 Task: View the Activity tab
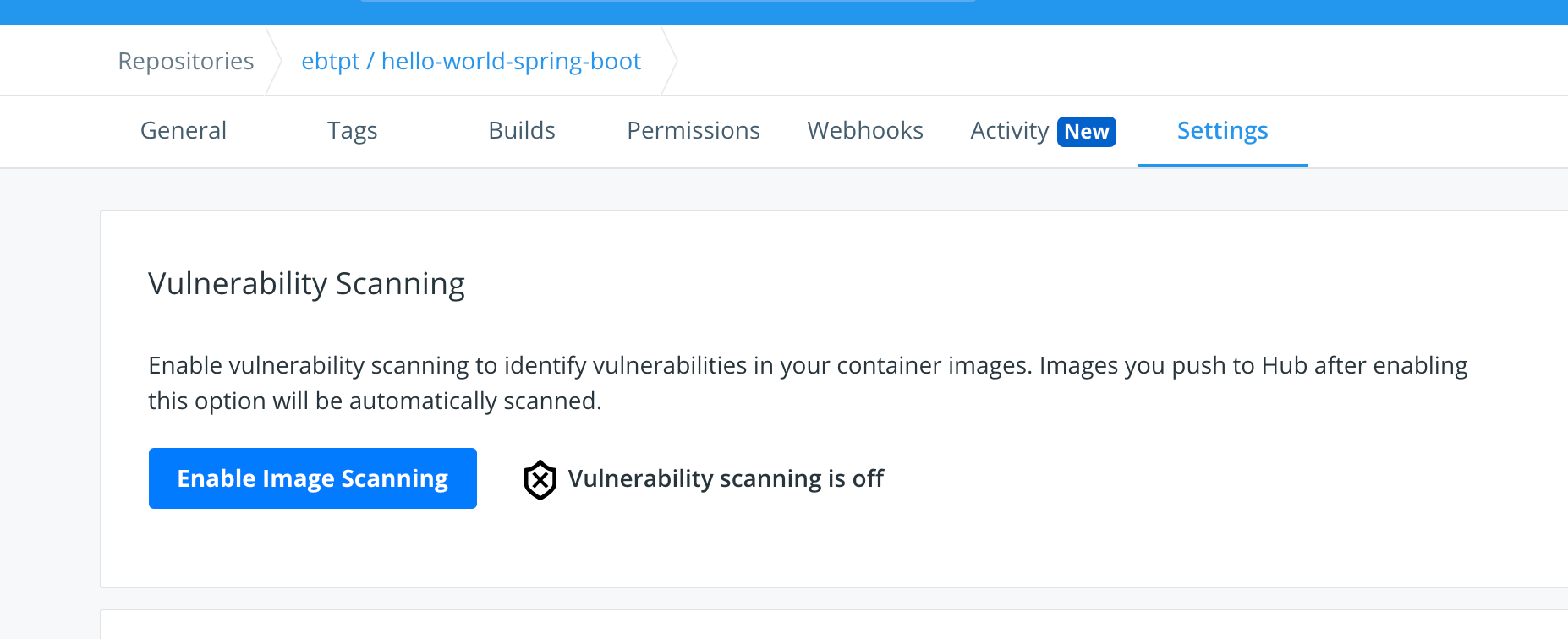point(1010,130)
